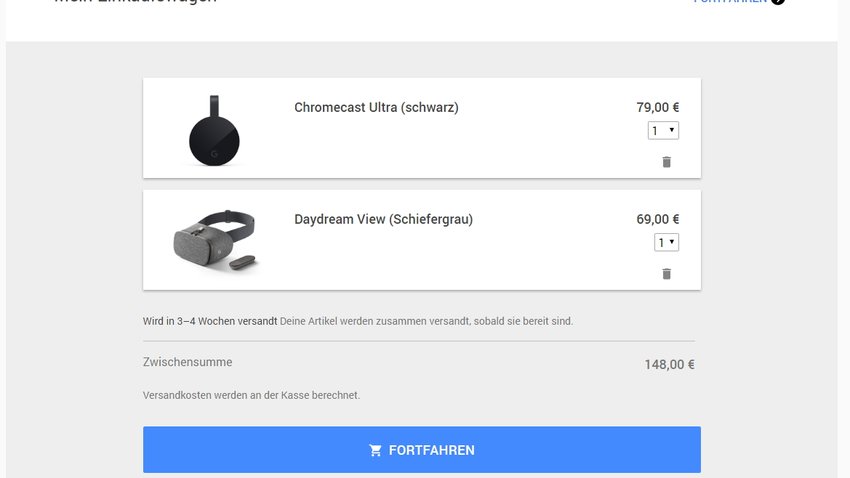This screenshot has width=850, height=478.
Task: Open the Chromecast Ultra quantity dropdown
Action: (x=663, y=130)
